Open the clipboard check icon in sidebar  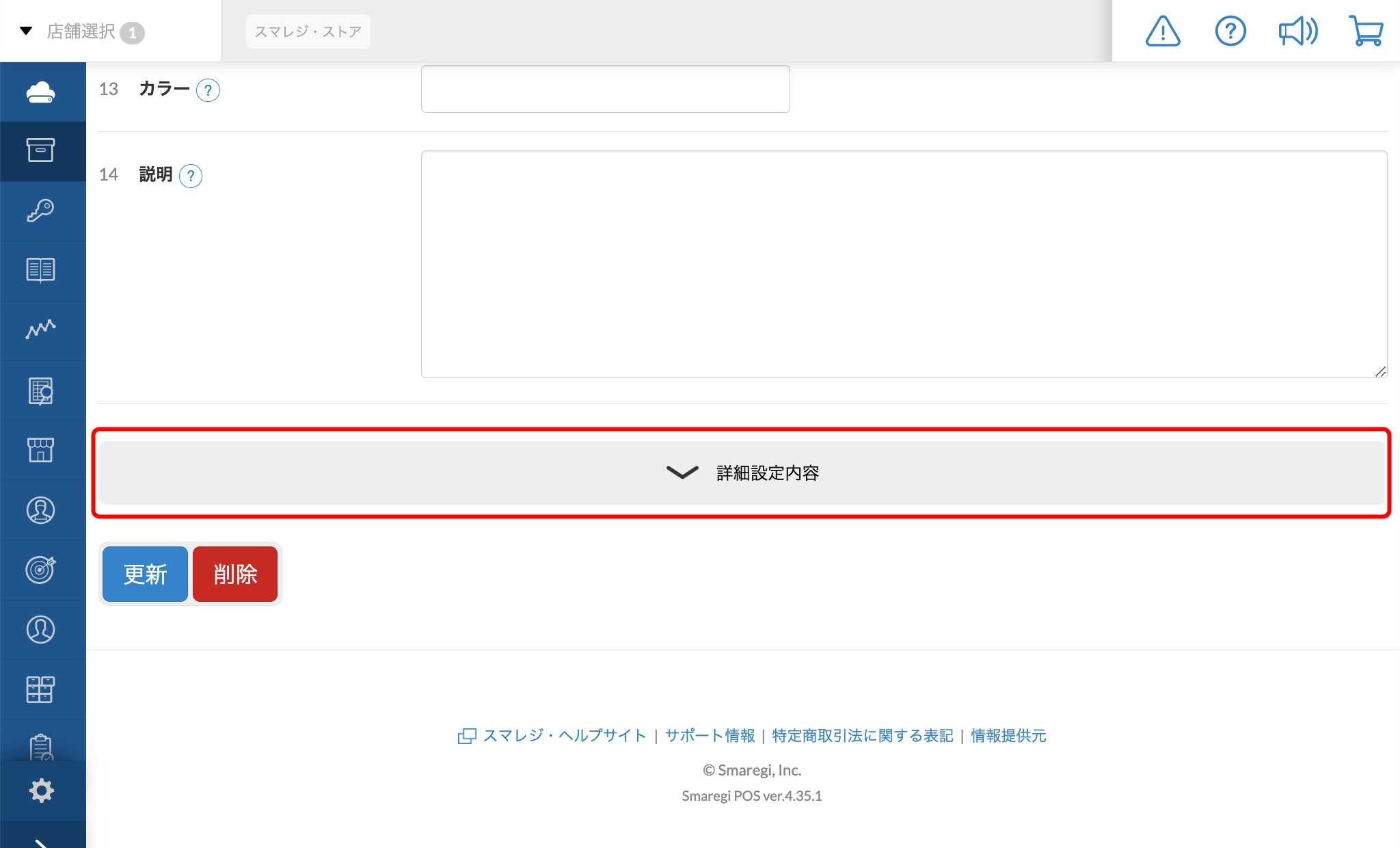pyautogui.click(x=41, y=747)
